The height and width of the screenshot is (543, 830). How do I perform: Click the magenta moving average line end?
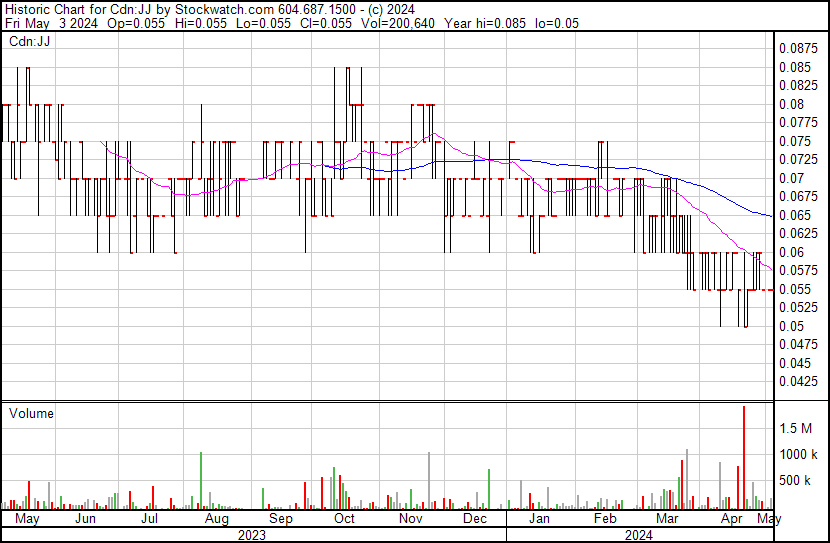[x=771, y=270]
